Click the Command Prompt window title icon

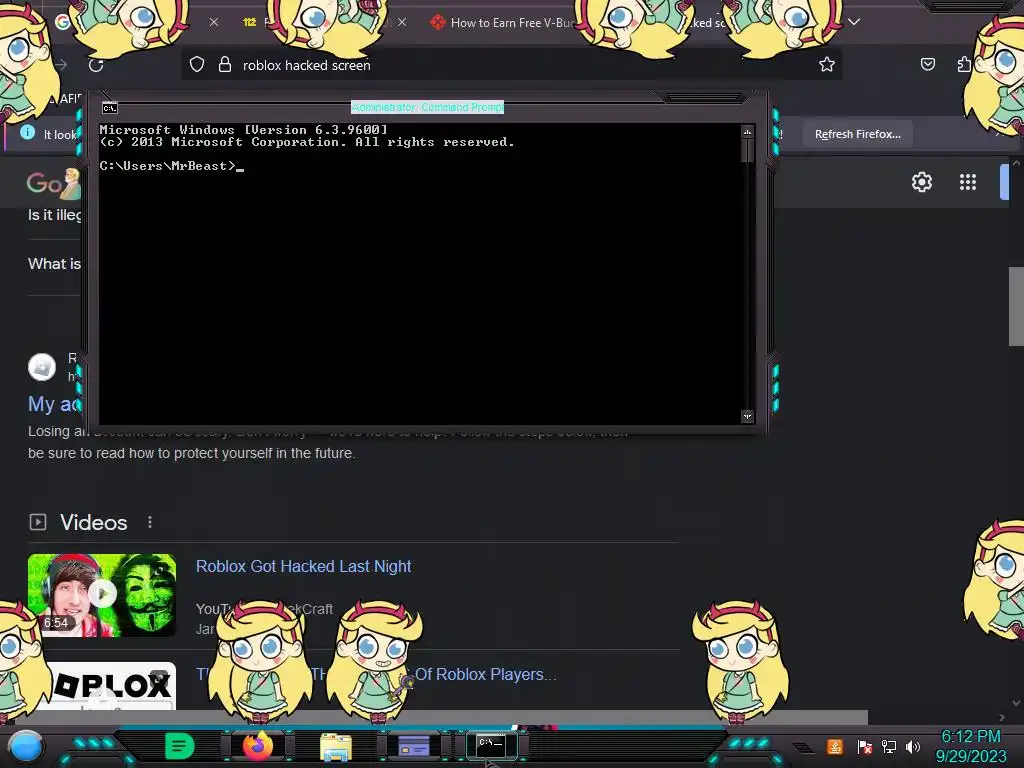click(x=110, y=108)
